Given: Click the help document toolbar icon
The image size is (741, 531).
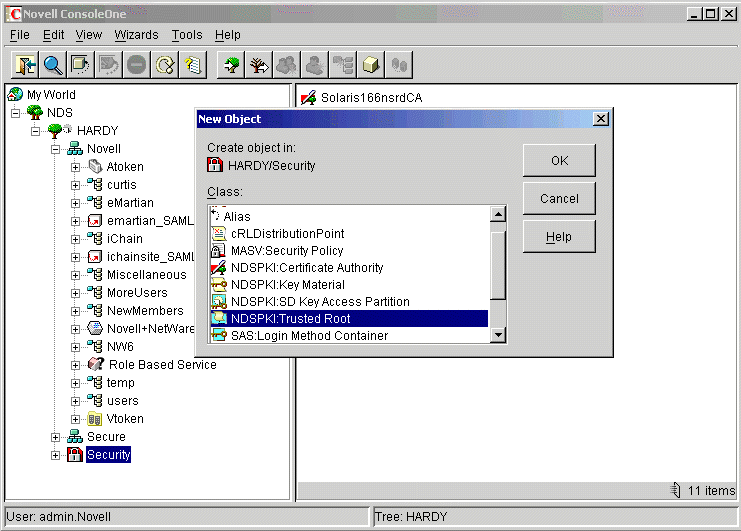Looking at the screenshot, I should click(x=193, y=65).
